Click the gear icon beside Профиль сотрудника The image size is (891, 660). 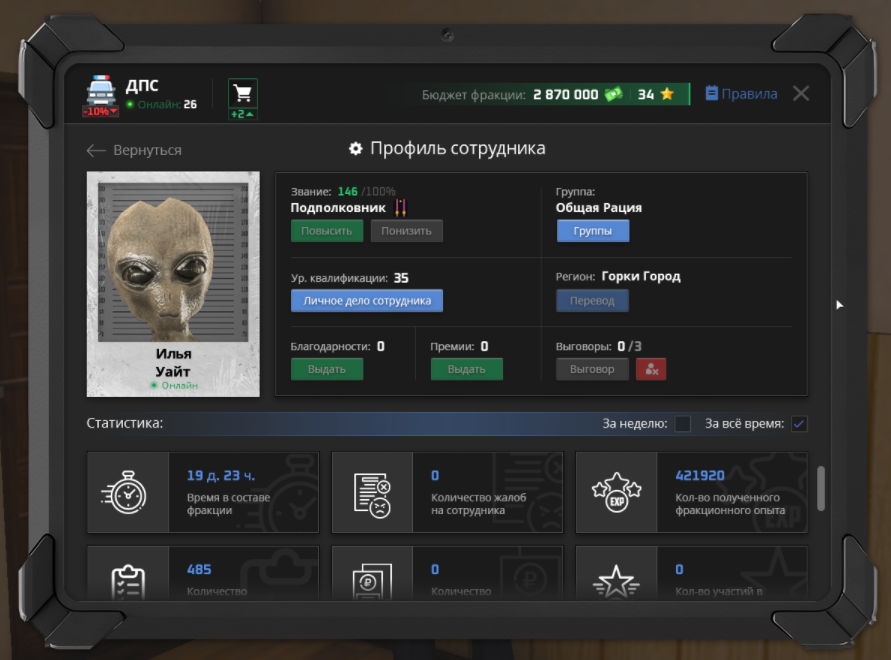(355, 149)
